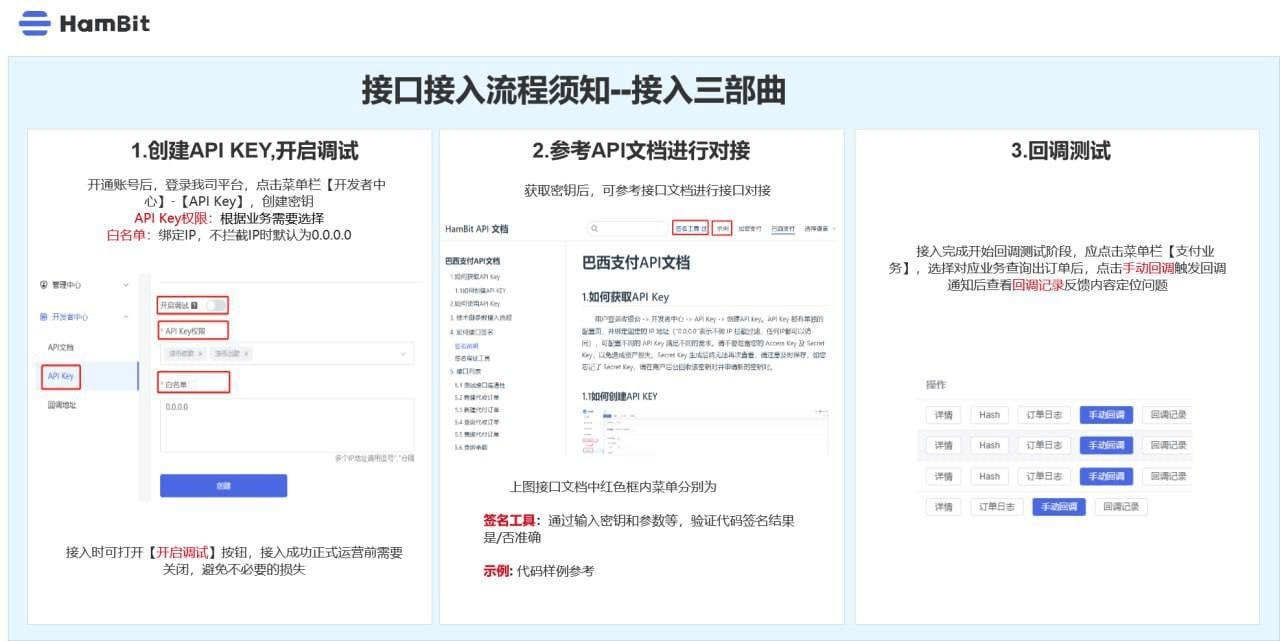1280x641 pixels.
Task: Open the 签名工具 link in docs header
Action: [x=691, y=228]
